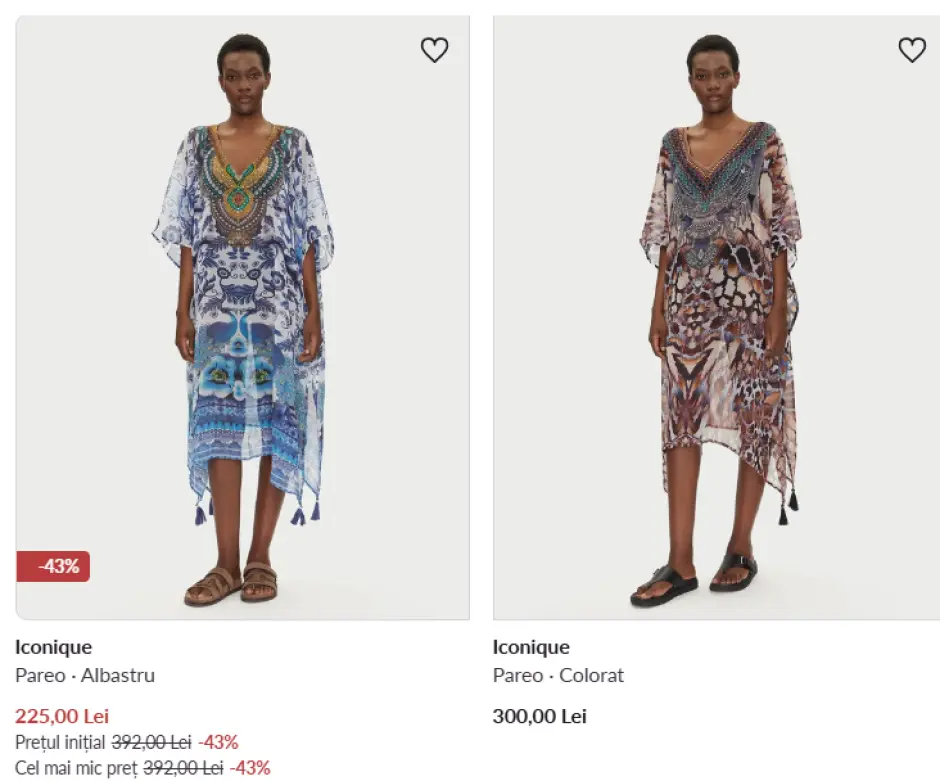Image resolution: width=940 pixels, height=781 pixels.
Task: Open the Pareo · Albastru product title
Action: [x=85, y=675]
